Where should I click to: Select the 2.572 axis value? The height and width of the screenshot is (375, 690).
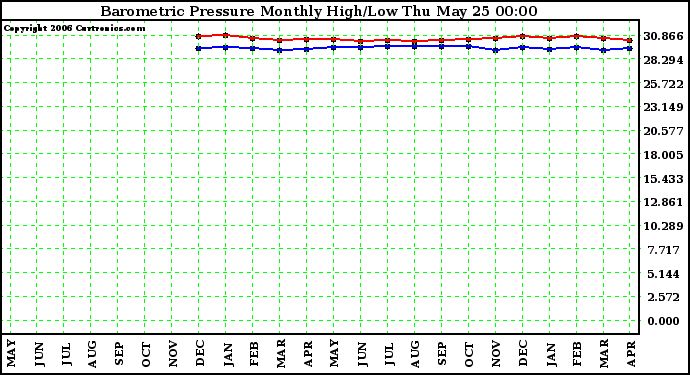pyautogui.click(x=664, y=297)
